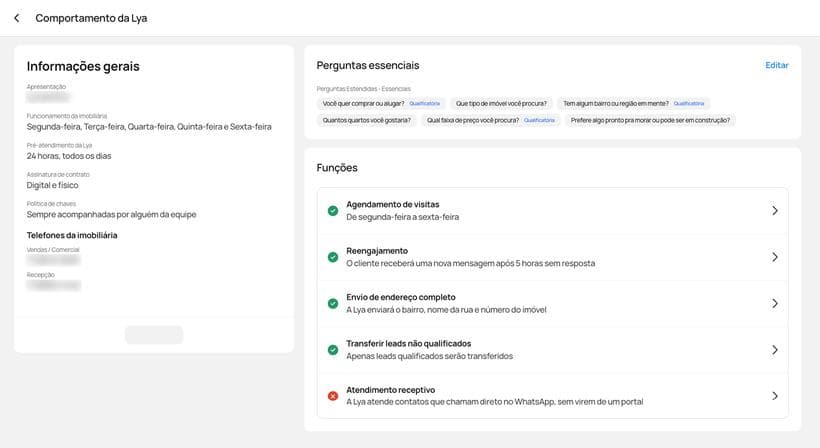This screenshot has height=448, width=820.
Task: Click 'Telefones da imobiliária' heading
Action: pyautogui.click(x=72, y=235)
